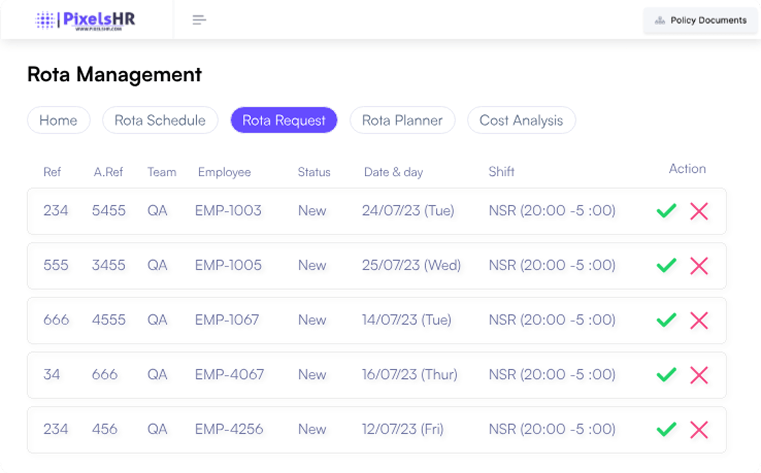
Task: Go to the Rota Planner tab
Action: tap(402, 120)
